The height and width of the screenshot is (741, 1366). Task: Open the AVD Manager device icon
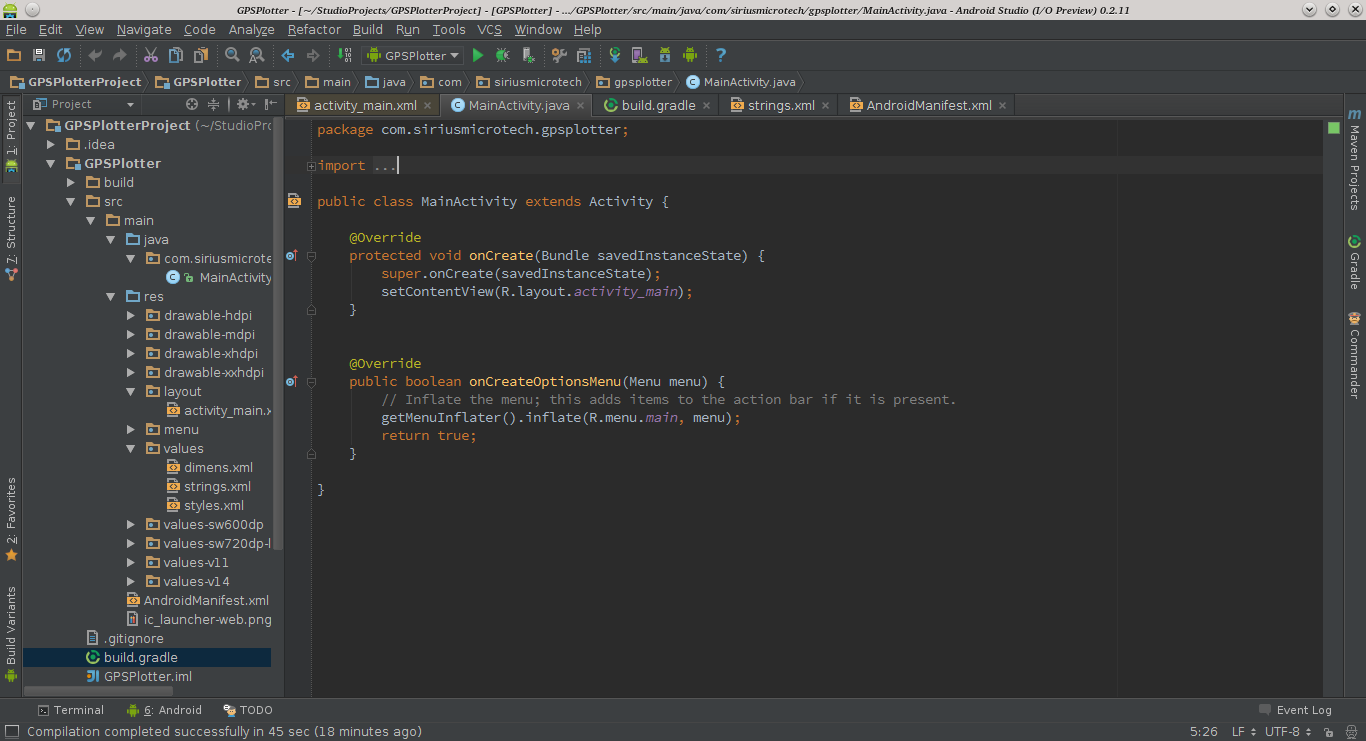tap(640, 55)
